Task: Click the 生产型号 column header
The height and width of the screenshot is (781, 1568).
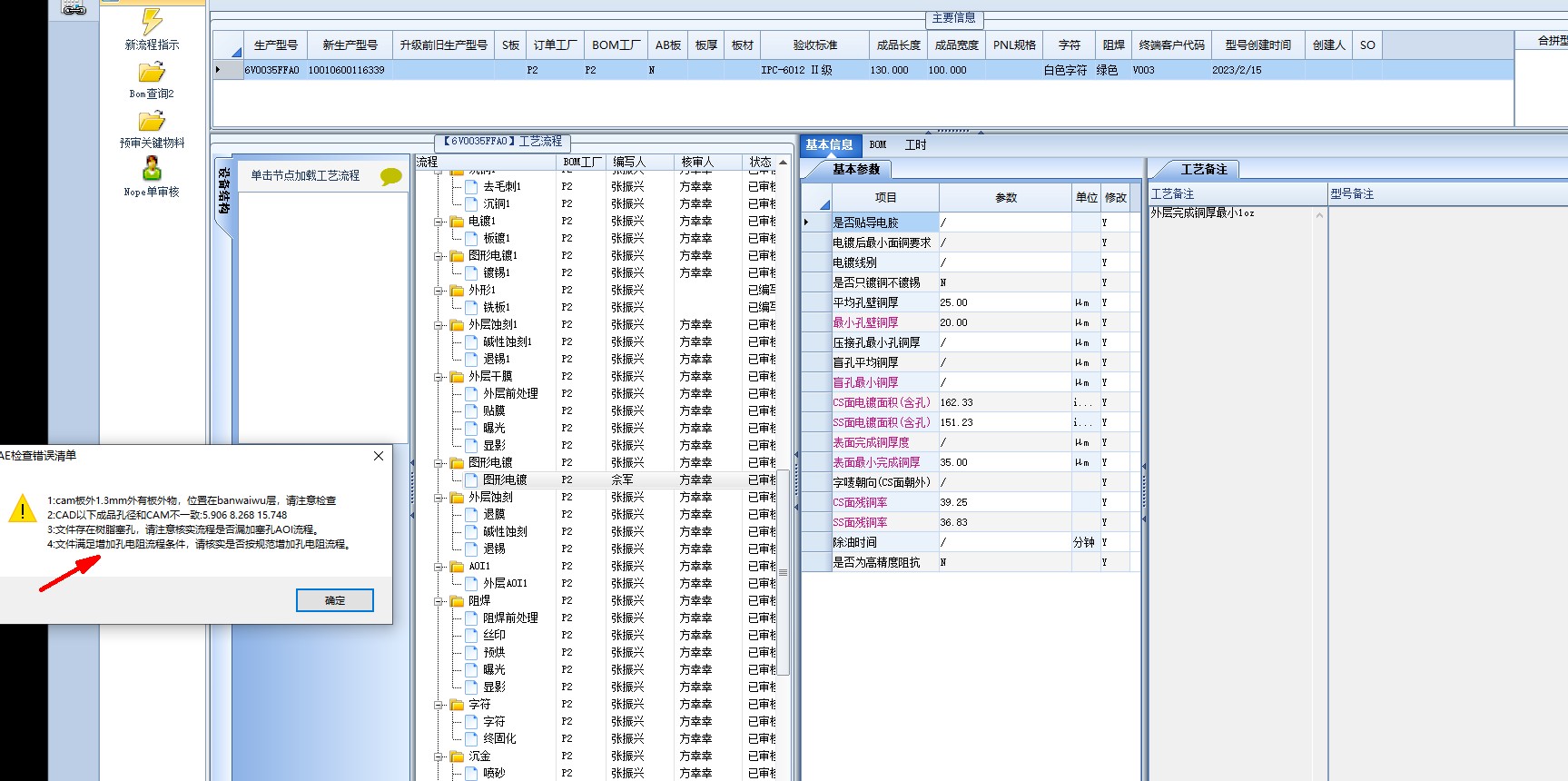Action: pos(275,45)
